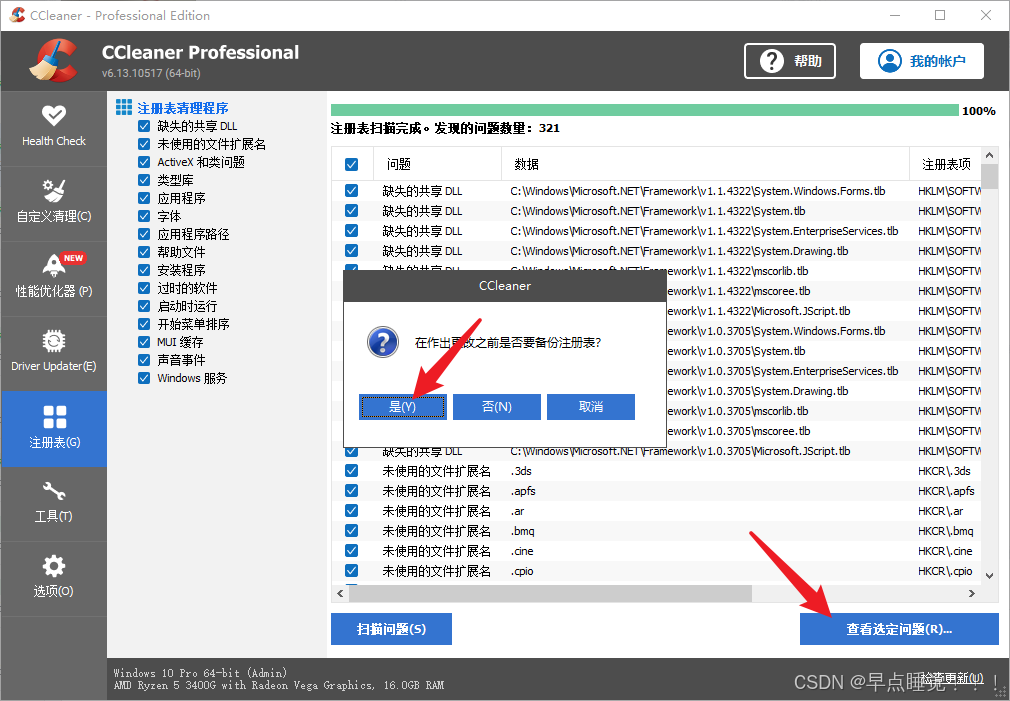Click the System.tlb v1.1.4322 path

(x=658, y=211)
